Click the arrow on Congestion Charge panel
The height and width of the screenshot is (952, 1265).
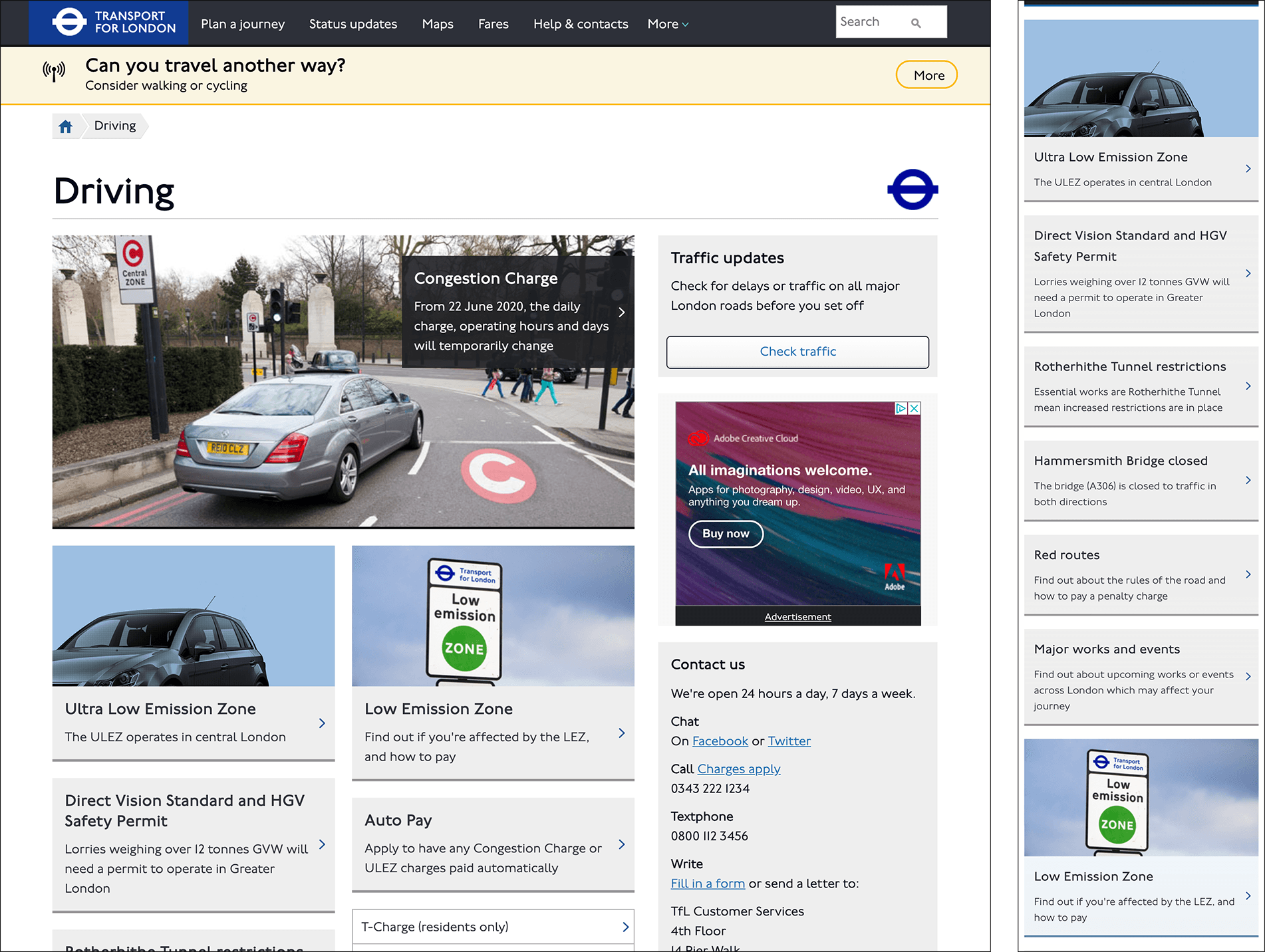point(621,312)
